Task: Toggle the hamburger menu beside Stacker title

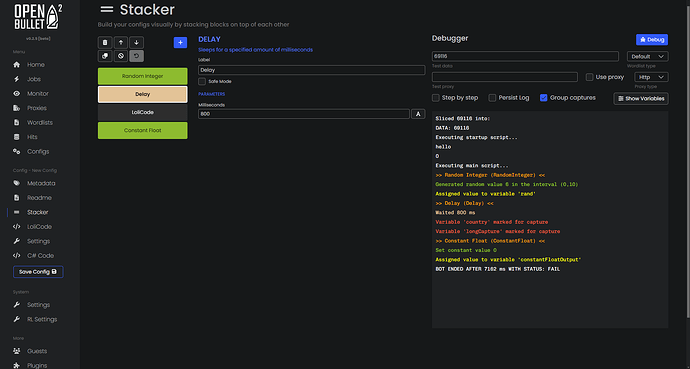Action: tap(106, 10)
